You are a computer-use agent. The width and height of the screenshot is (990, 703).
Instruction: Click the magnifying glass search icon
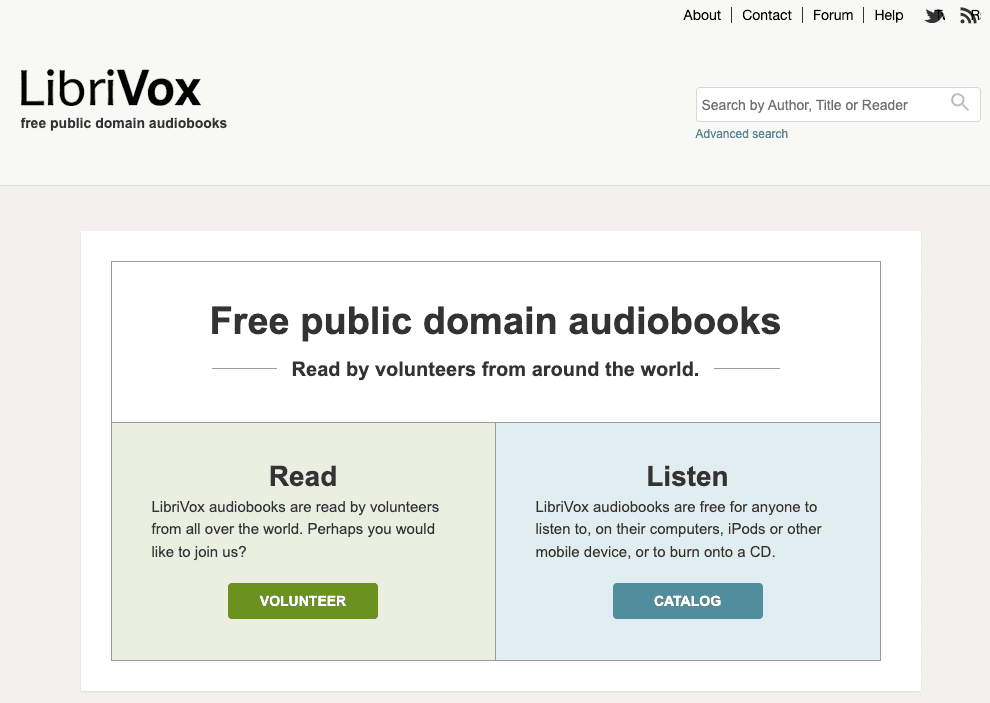point(960,102)
